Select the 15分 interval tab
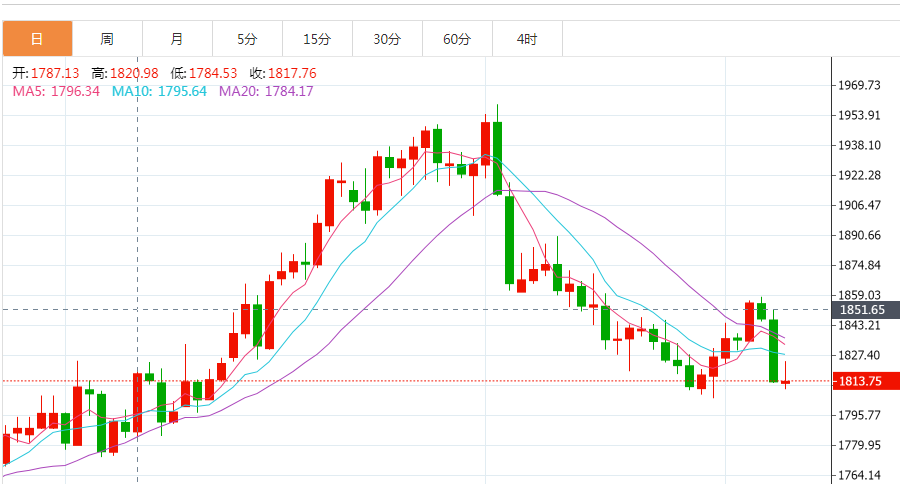900x484 pixels. (317, 39)
